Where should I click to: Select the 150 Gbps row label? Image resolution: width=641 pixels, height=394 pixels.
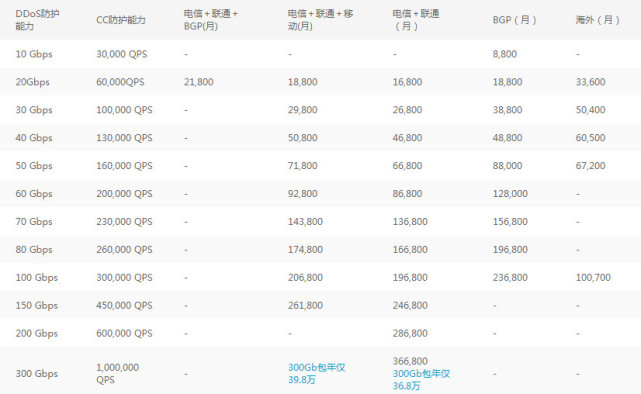tap(37, 305)
